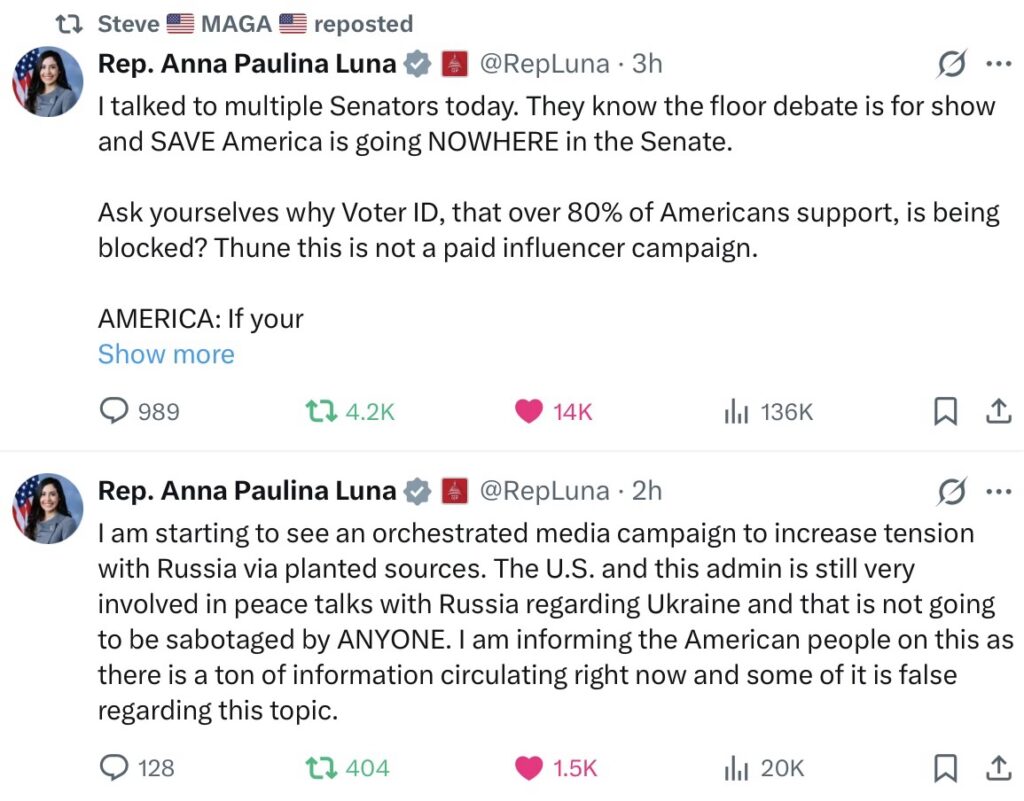Viewport: 1024px width, 801px height.
Task: Repost the Russia media campaign post
Action: coord(320,768)
